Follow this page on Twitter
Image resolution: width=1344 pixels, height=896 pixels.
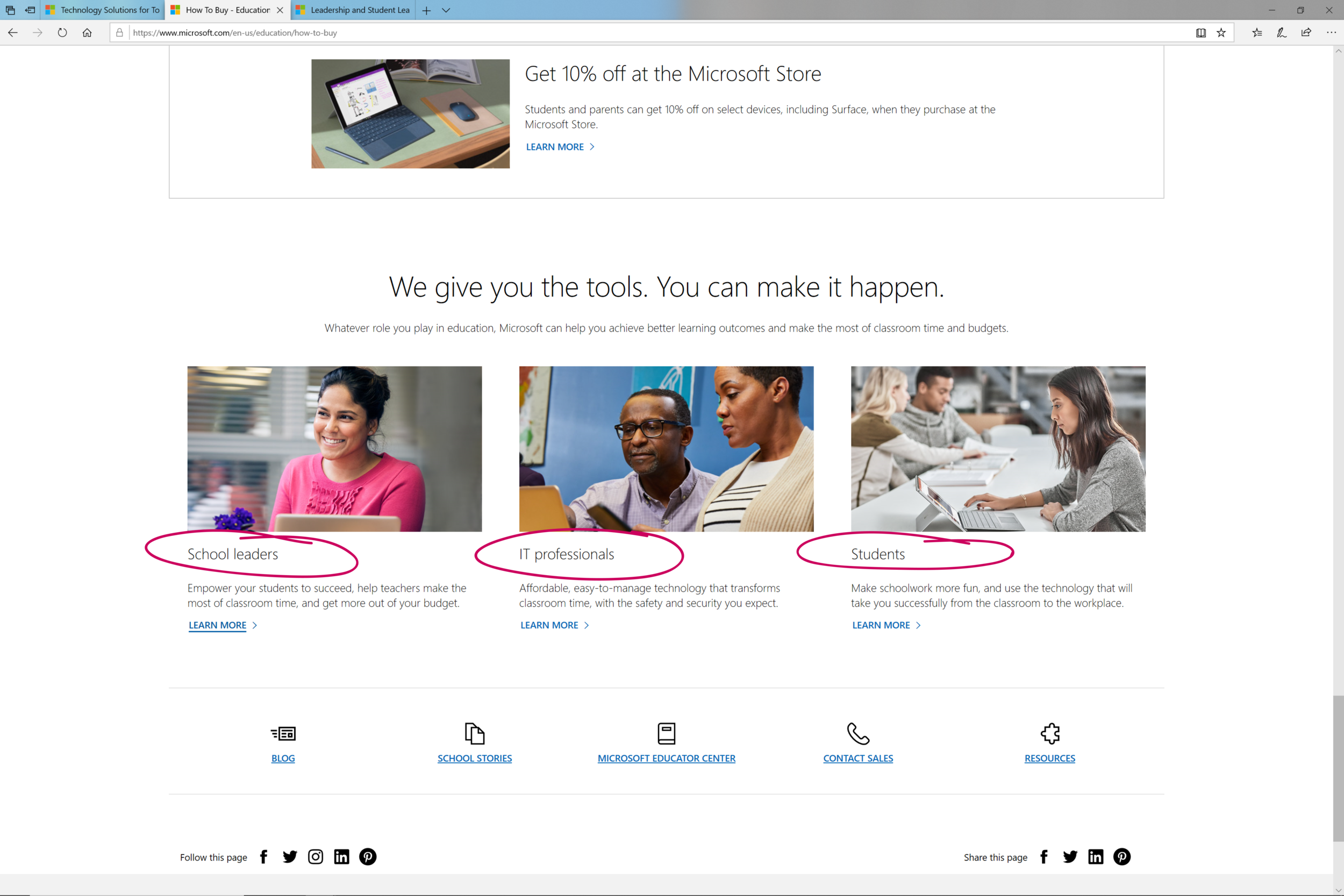click(x=290, y=857)
